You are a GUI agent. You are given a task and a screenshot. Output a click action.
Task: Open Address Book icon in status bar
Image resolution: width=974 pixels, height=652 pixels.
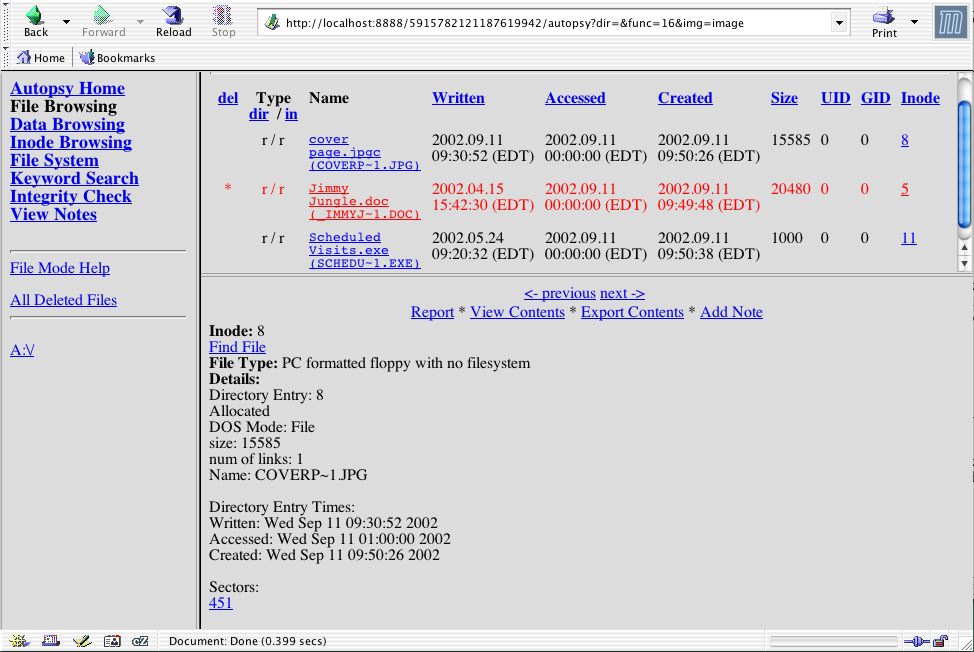(x=112, y=641)
